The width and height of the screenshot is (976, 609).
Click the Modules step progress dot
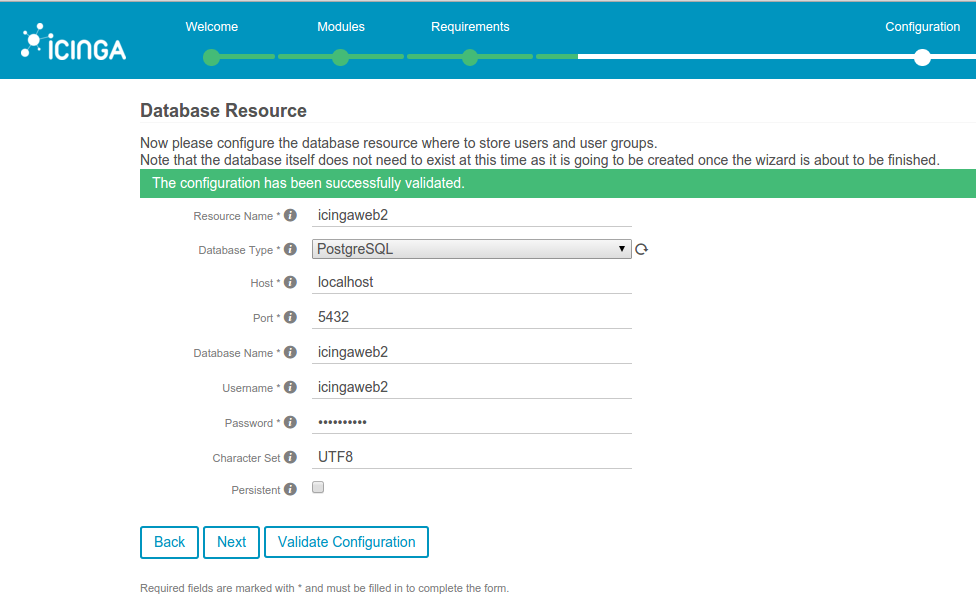(x=340, y=57)
